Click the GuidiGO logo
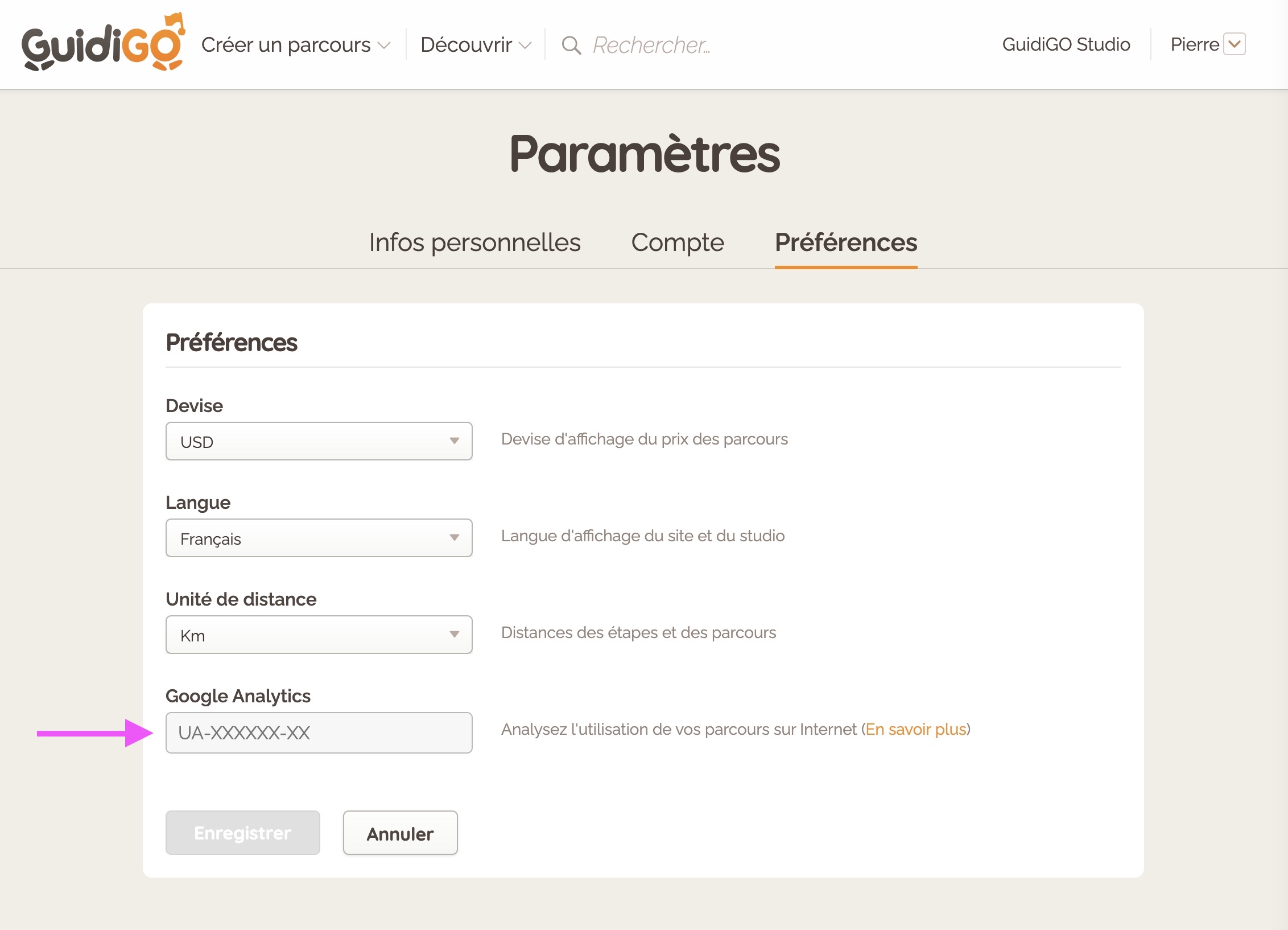Image resolution: width=1288 pixels, height=930 pixels. coord(103,44)
